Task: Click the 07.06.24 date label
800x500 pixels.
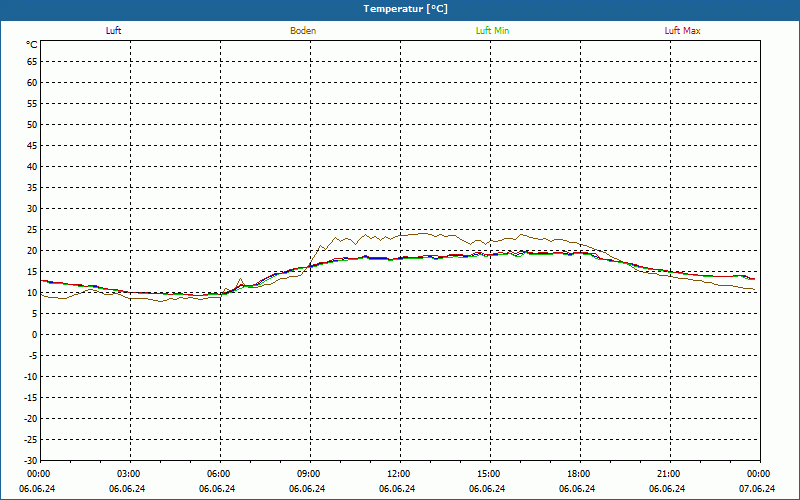Action: [x=757, y=489]
